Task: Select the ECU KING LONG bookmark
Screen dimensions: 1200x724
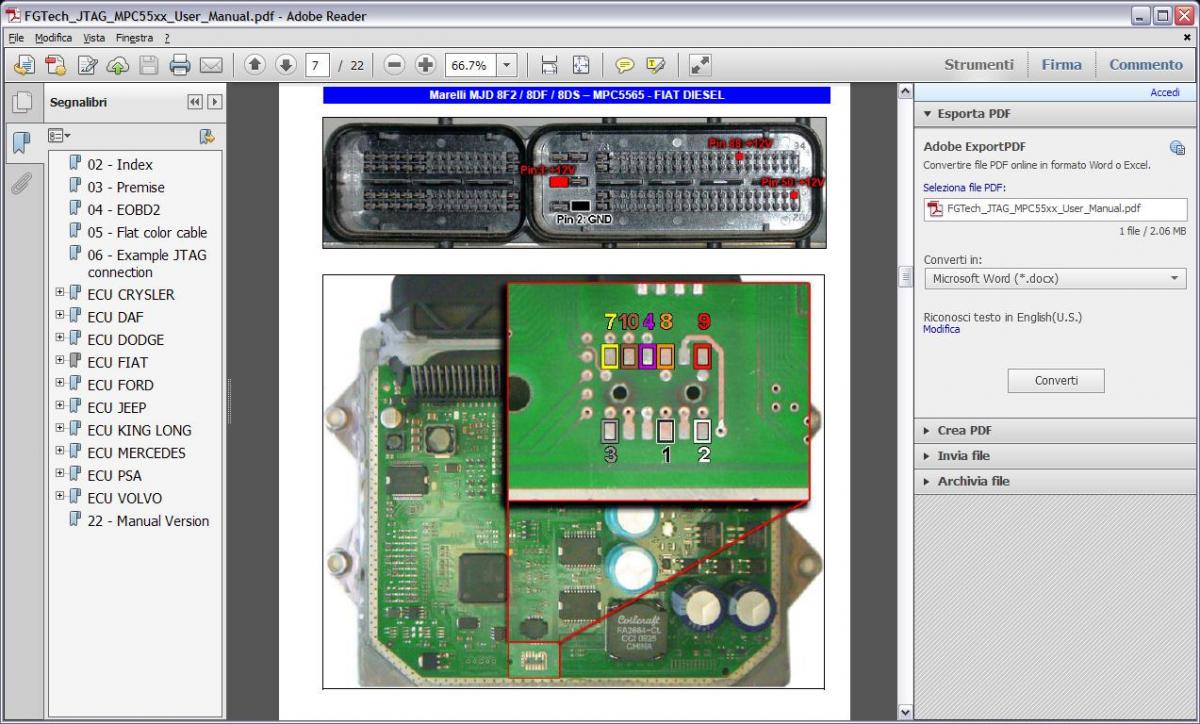Action: click(139, 430)
